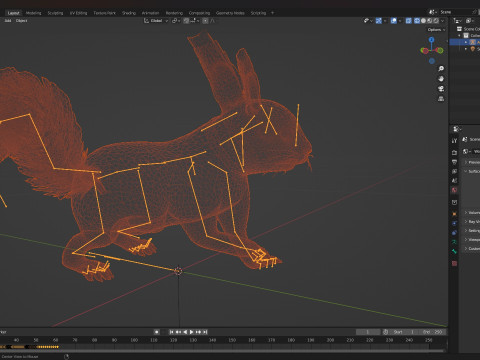Play animation forward in timeline
Image resolution: width=480 pixels, height=360 pixels.
[x=192, y=332]
